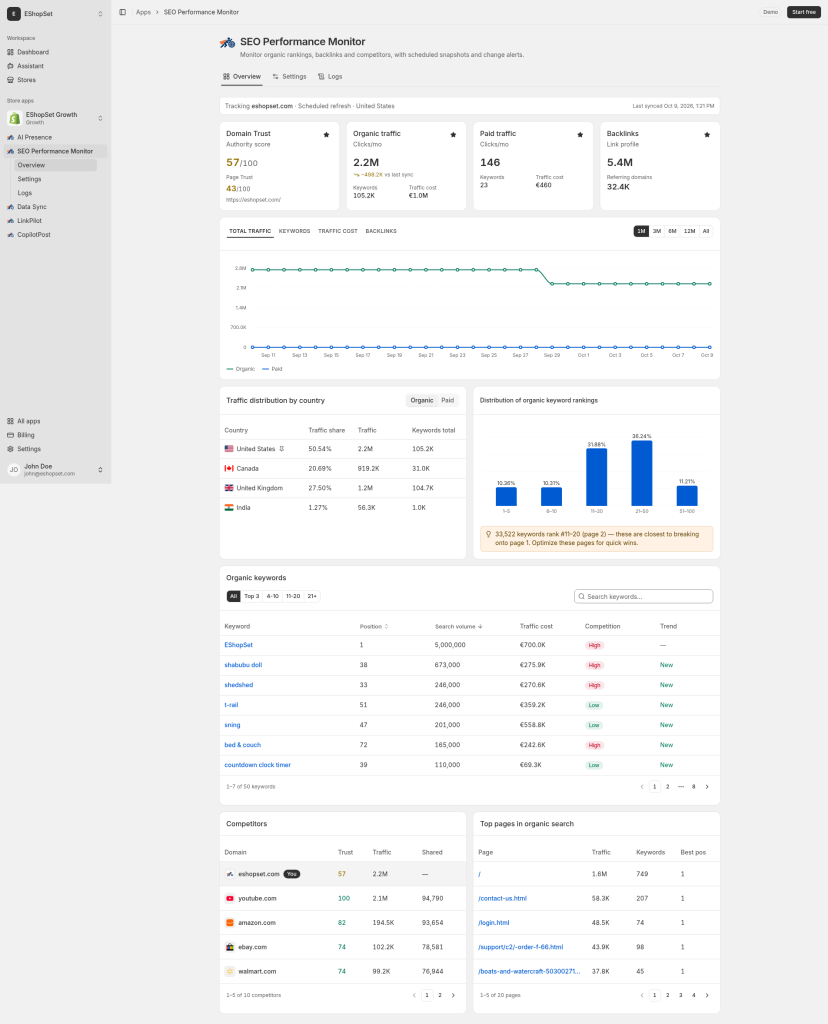This screenshot has height=1024, width=828.
Task: Go to next top pages arrow
Action: pyautogui.click(x=707, y=995)
